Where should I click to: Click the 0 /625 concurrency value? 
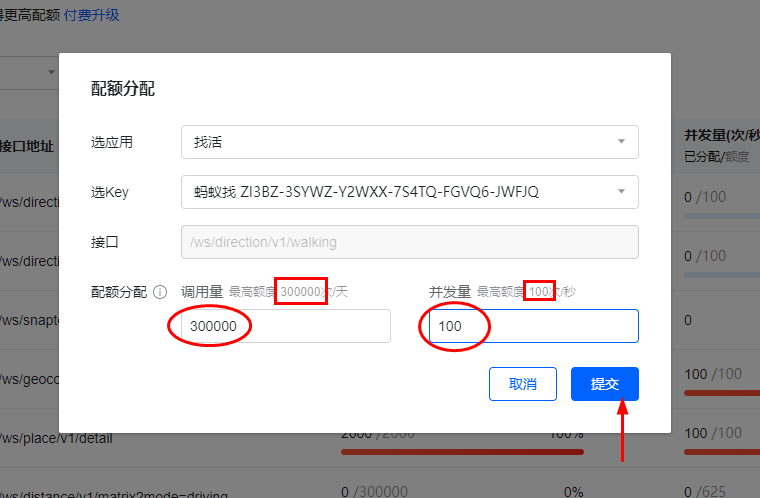[x=705, y=492]
